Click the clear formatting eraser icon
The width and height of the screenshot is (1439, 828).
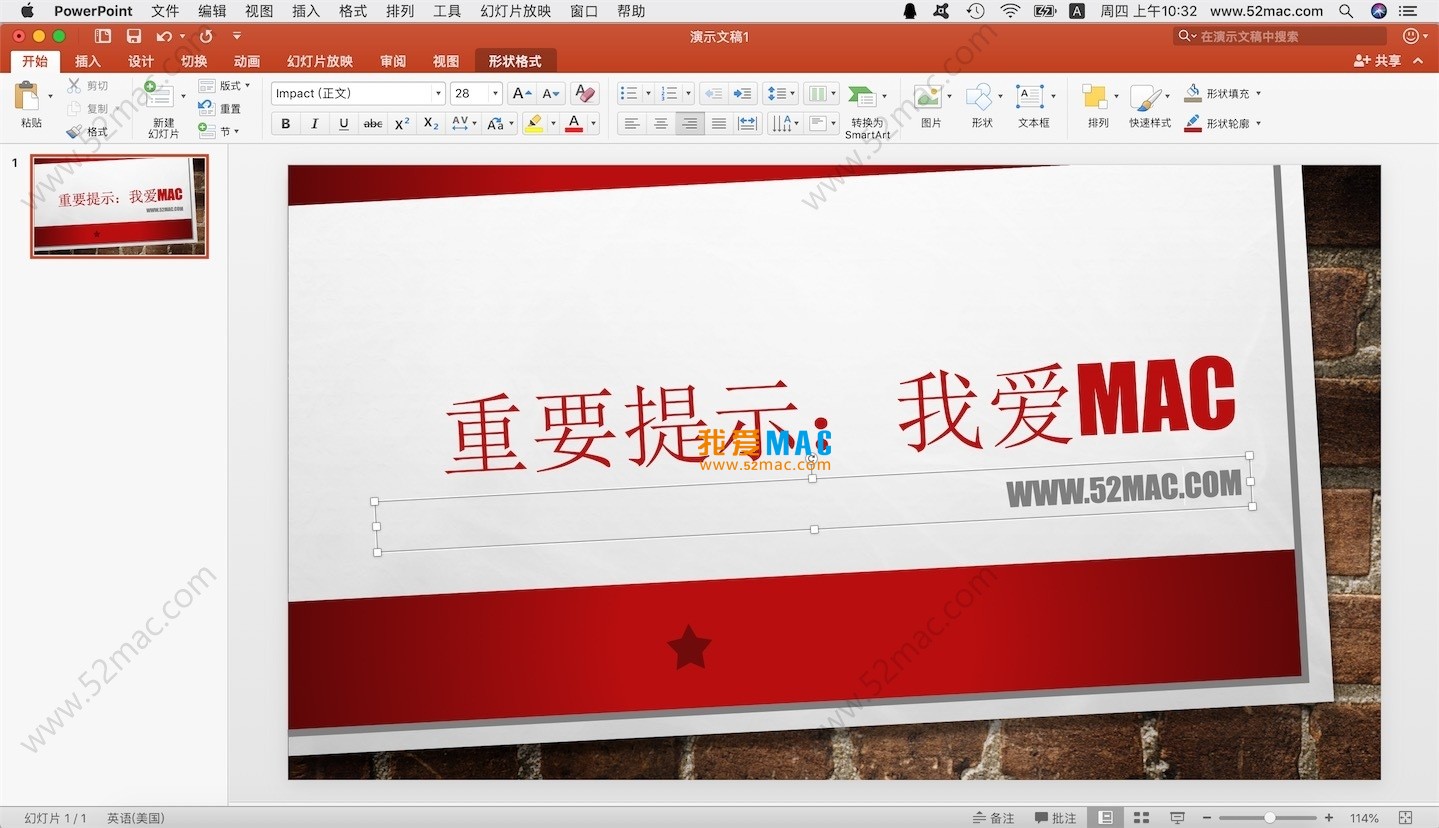(x=586, y=93)
